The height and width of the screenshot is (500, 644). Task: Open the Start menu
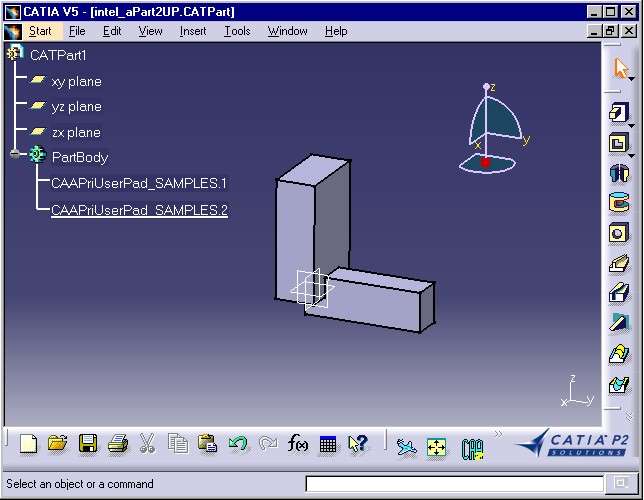click(x=40, y=31)
